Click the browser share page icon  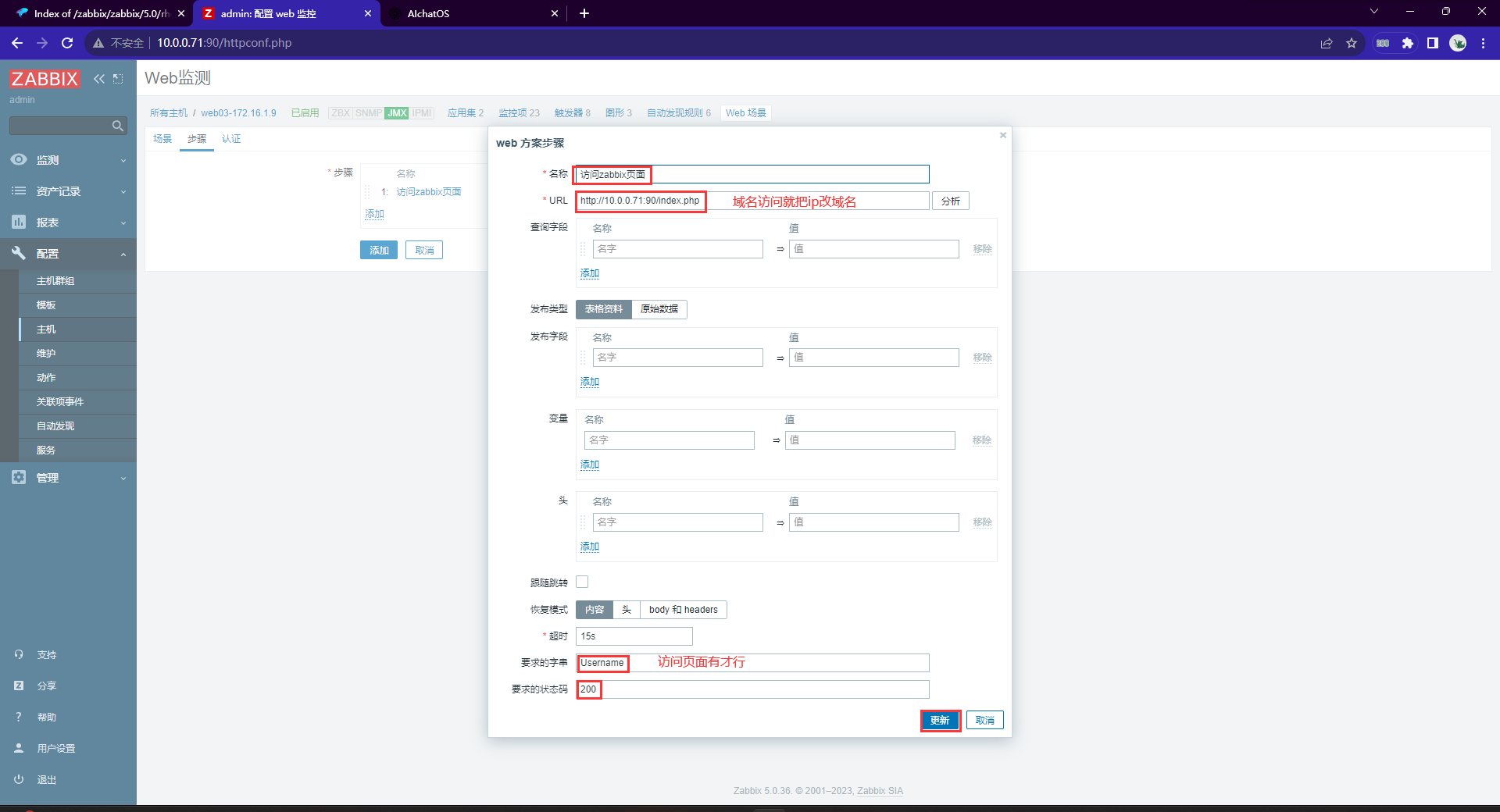pos(1327,43)
